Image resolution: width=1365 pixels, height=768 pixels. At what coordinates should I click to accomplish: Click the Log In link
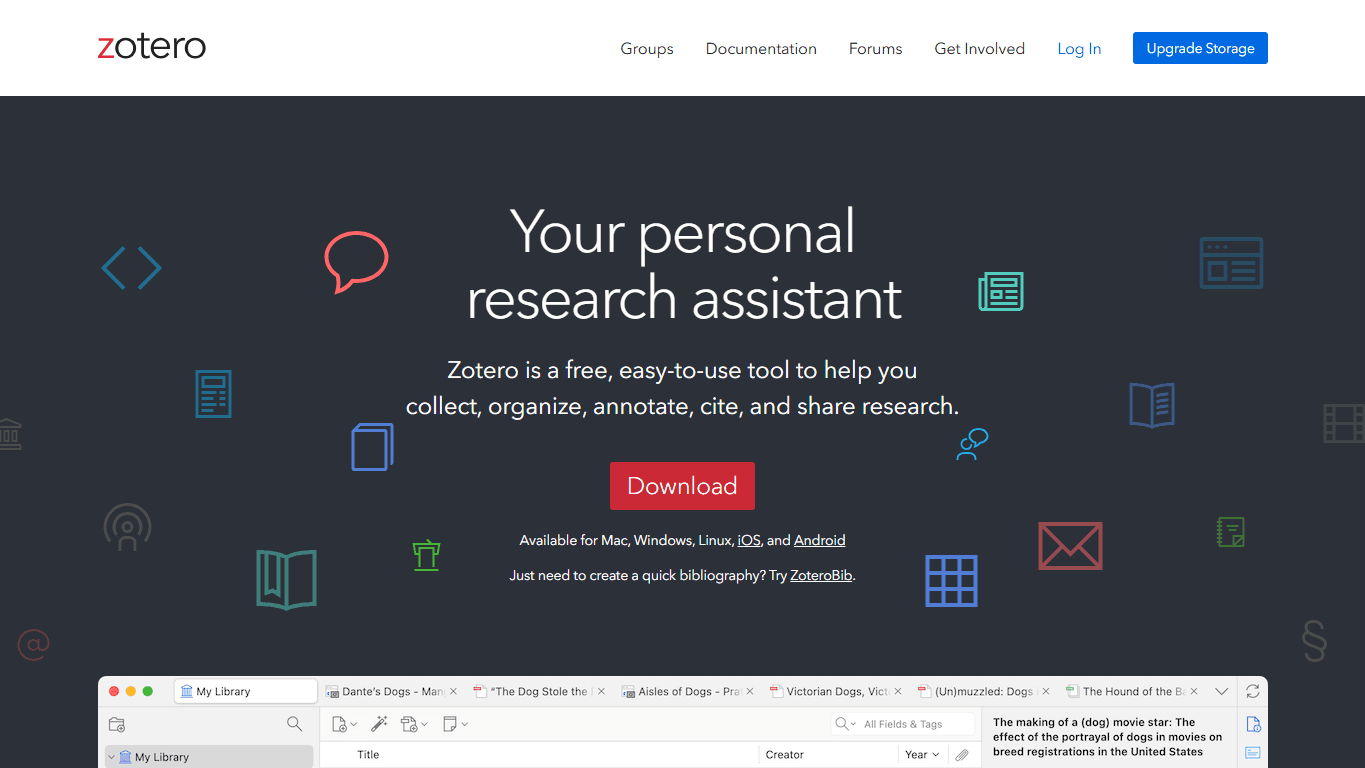tap(1079, 49)
